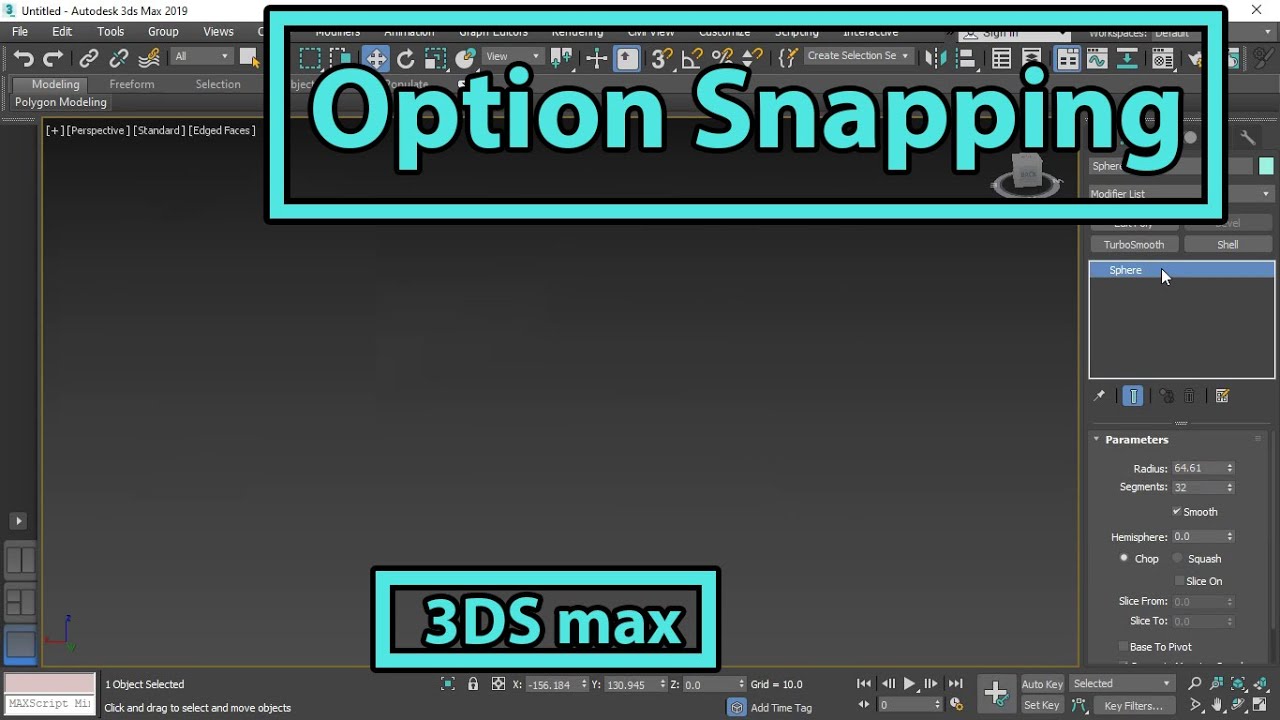Play the animation

coord(910,684)
